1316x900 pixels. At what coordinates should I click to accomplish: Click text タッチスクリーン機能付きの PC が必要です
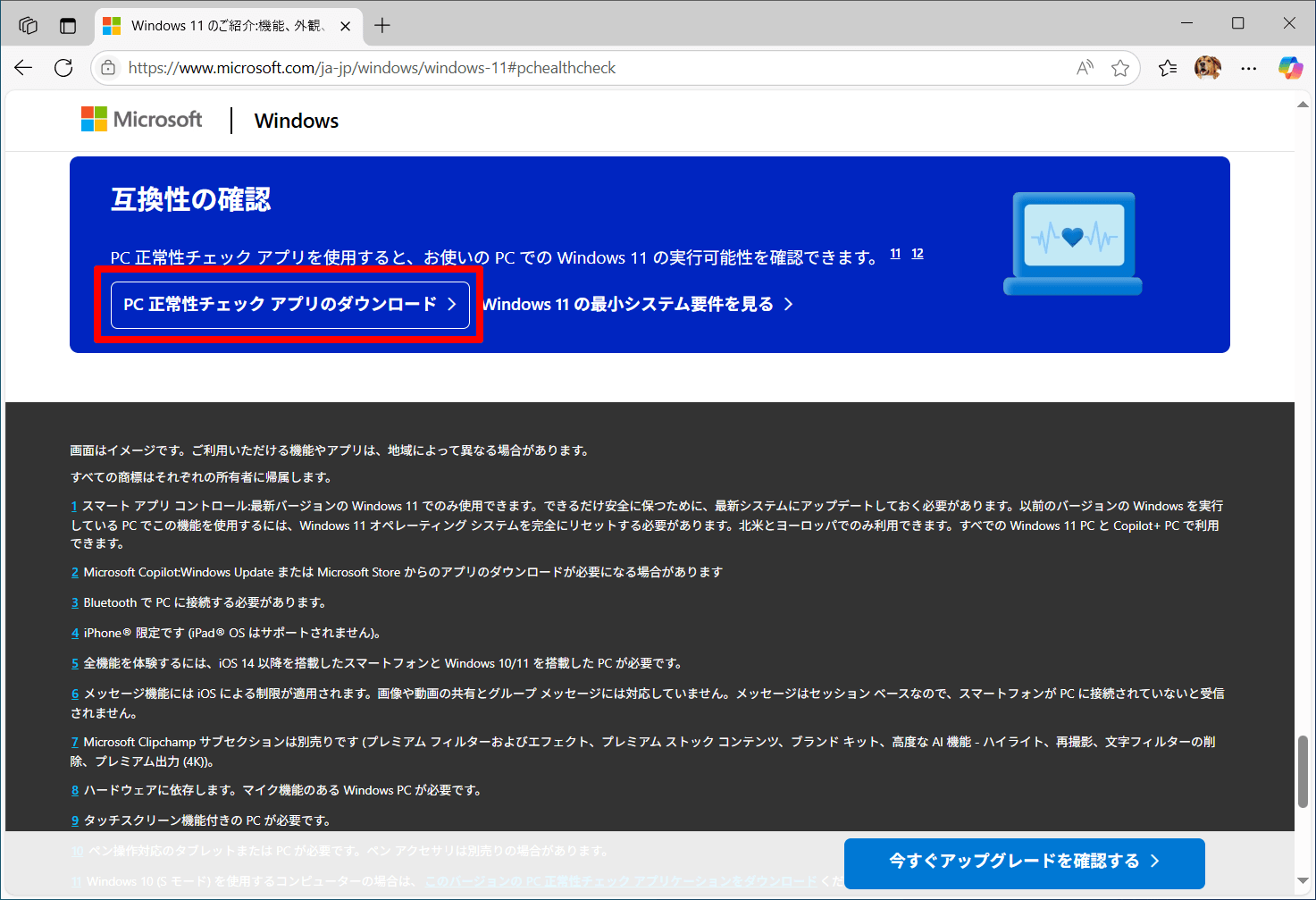207,820
